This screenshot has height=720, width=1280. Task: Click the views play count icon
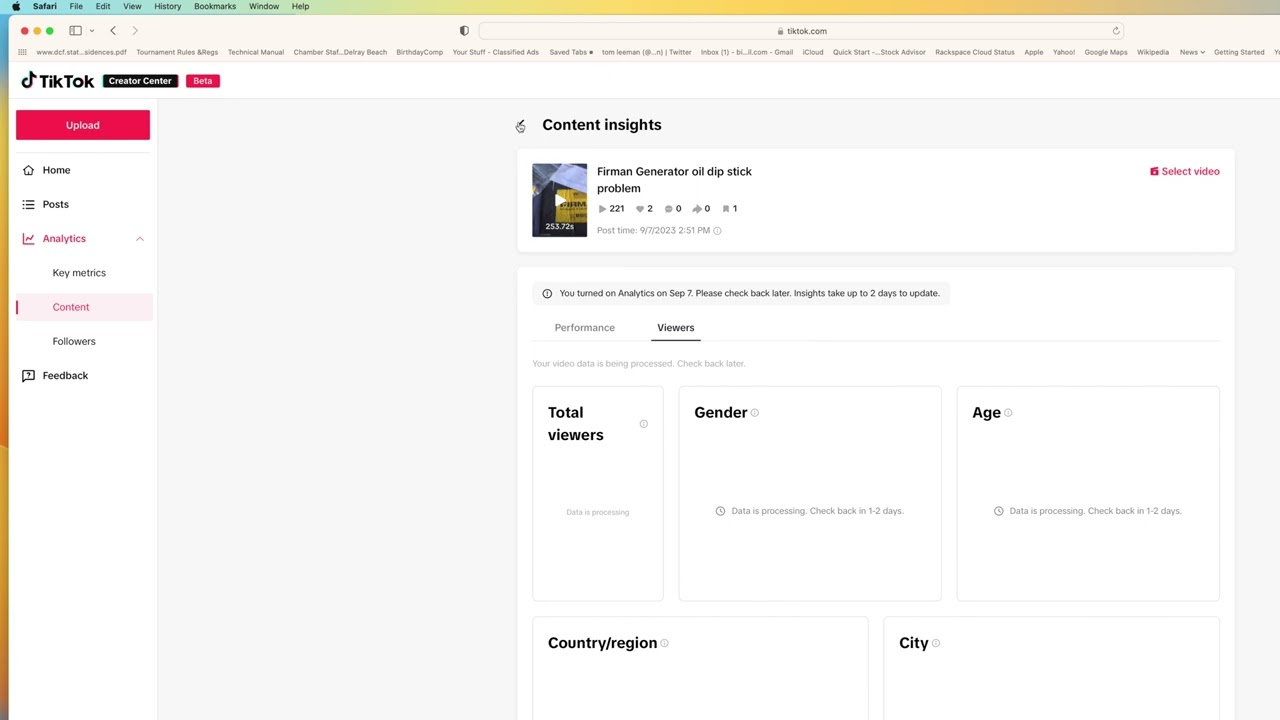pos(602,209)
